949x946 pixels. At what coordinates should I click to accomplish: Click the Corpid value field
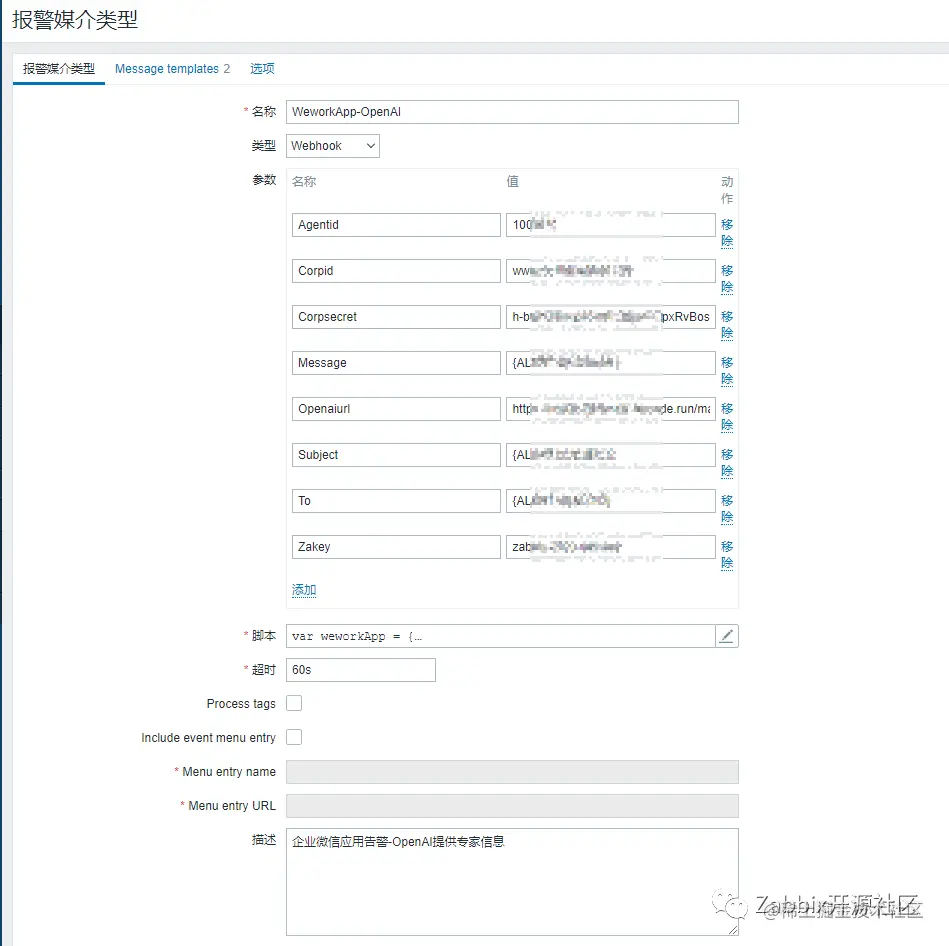tap(611, 271)
